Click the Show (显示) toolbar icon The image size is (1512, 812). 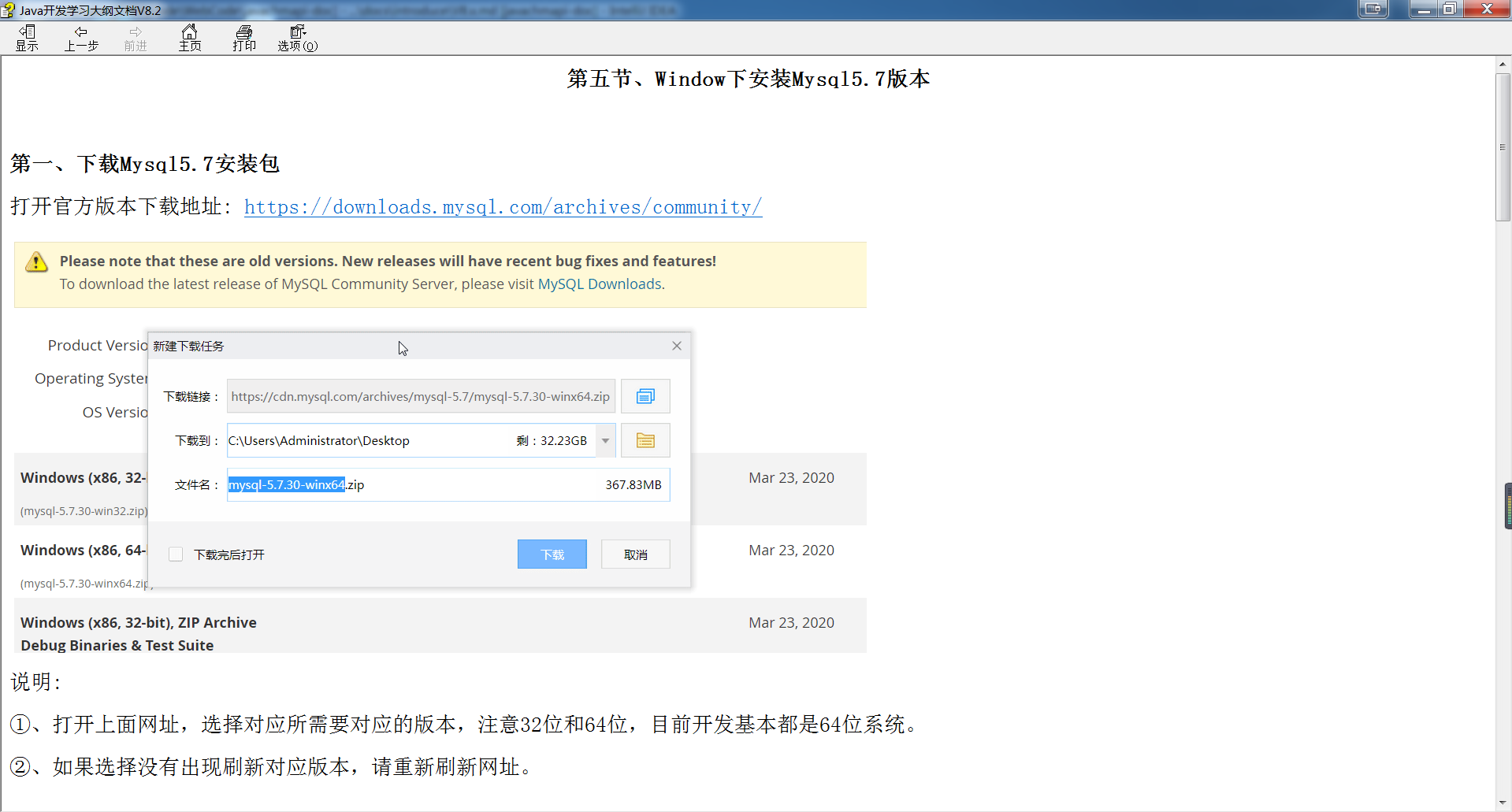click(x=27, y=37)
